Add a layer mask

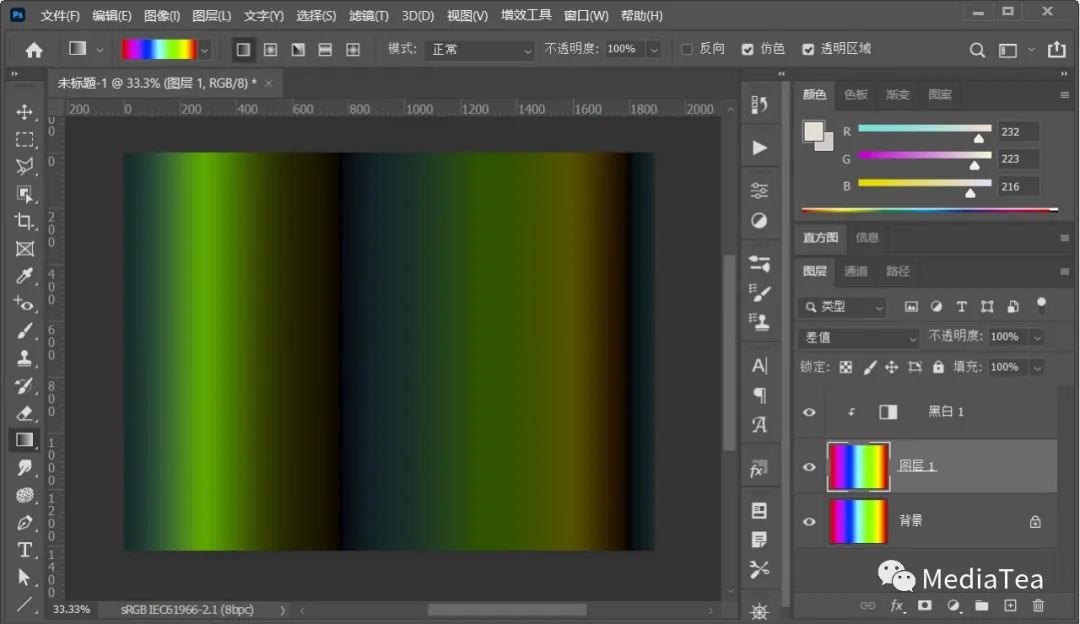(924, 605)
